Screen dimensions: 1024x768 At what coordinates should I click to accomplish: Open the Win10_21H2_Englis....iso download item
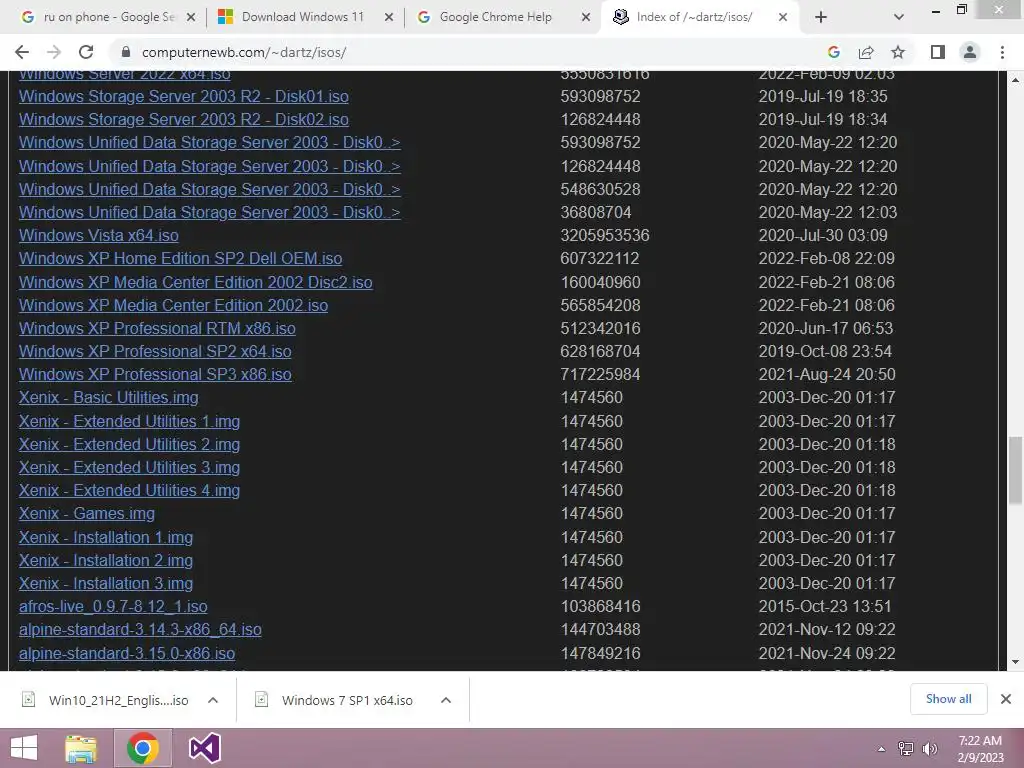[104, 700]
